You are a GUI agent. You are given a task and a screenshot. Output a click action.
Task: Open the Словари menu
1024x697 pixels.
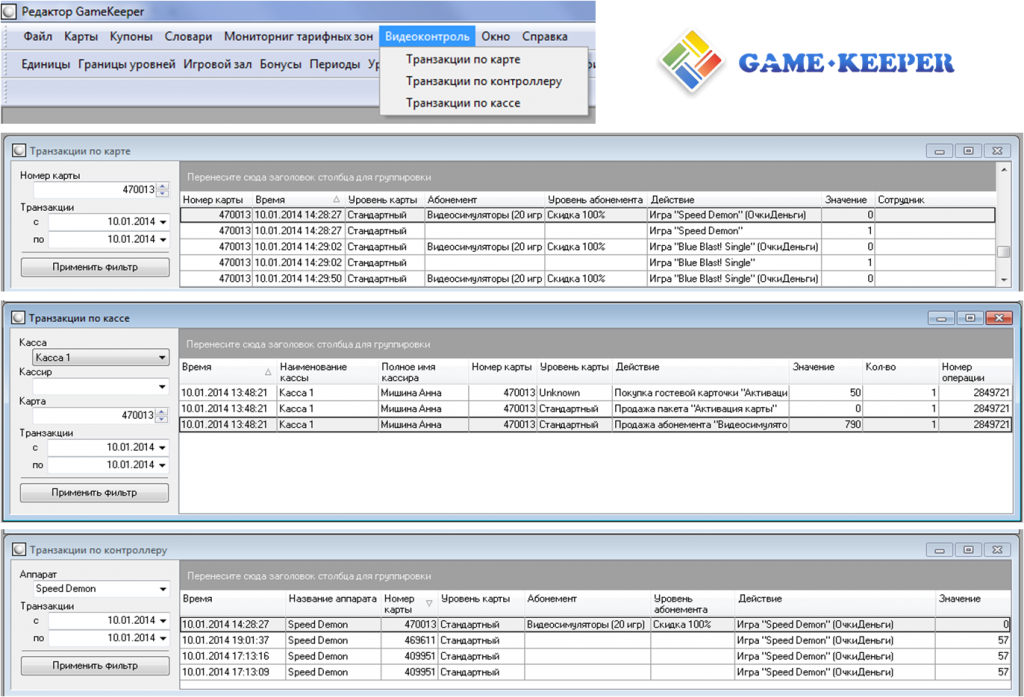click(x=188, y=37)
